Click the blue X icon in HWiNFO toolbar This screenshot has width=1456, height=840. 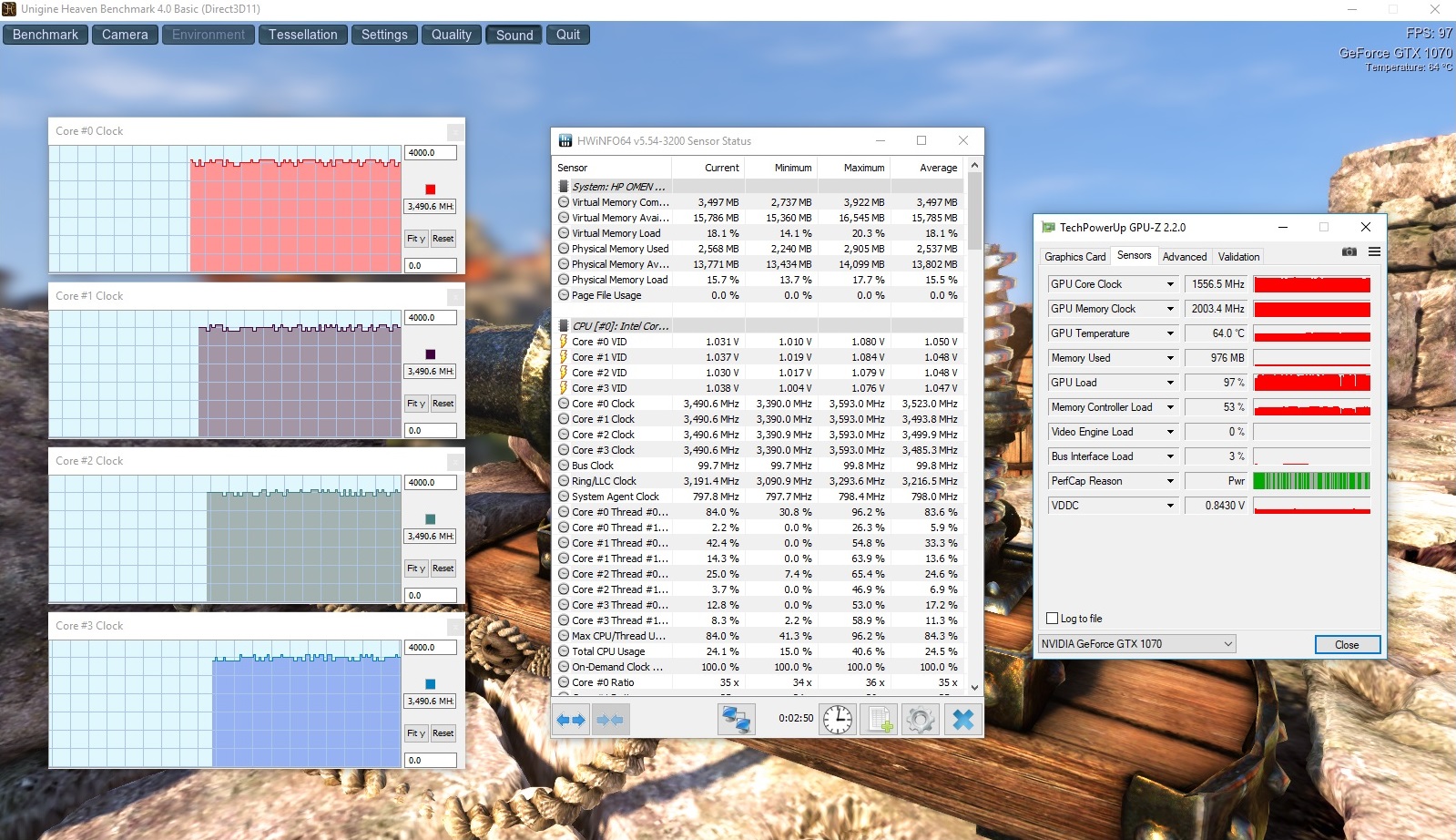click(x=962, y=720)
